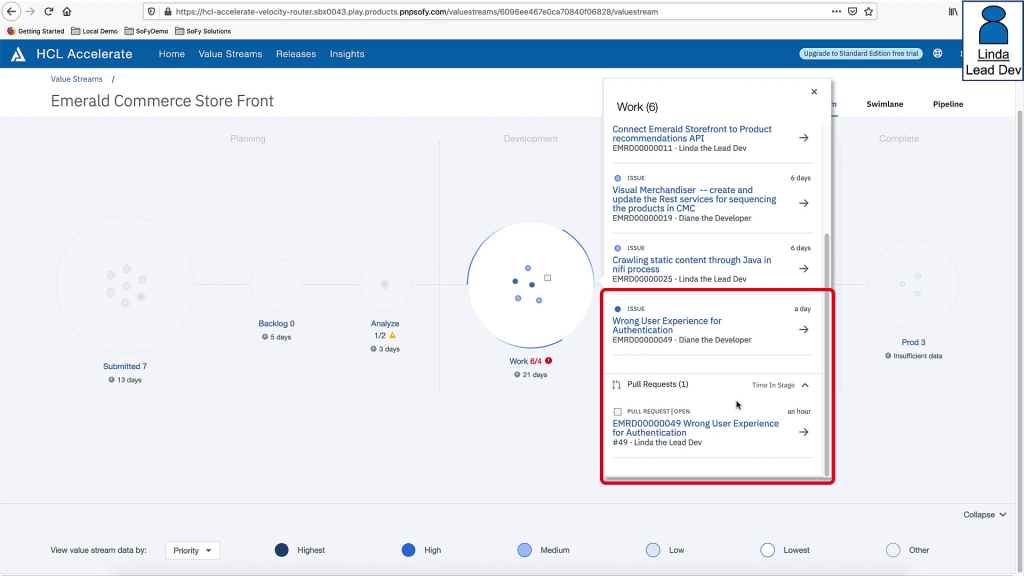Collapse the bottom legend panel
The width and height of the screenshot is (1024, 576).
(985, 515)
